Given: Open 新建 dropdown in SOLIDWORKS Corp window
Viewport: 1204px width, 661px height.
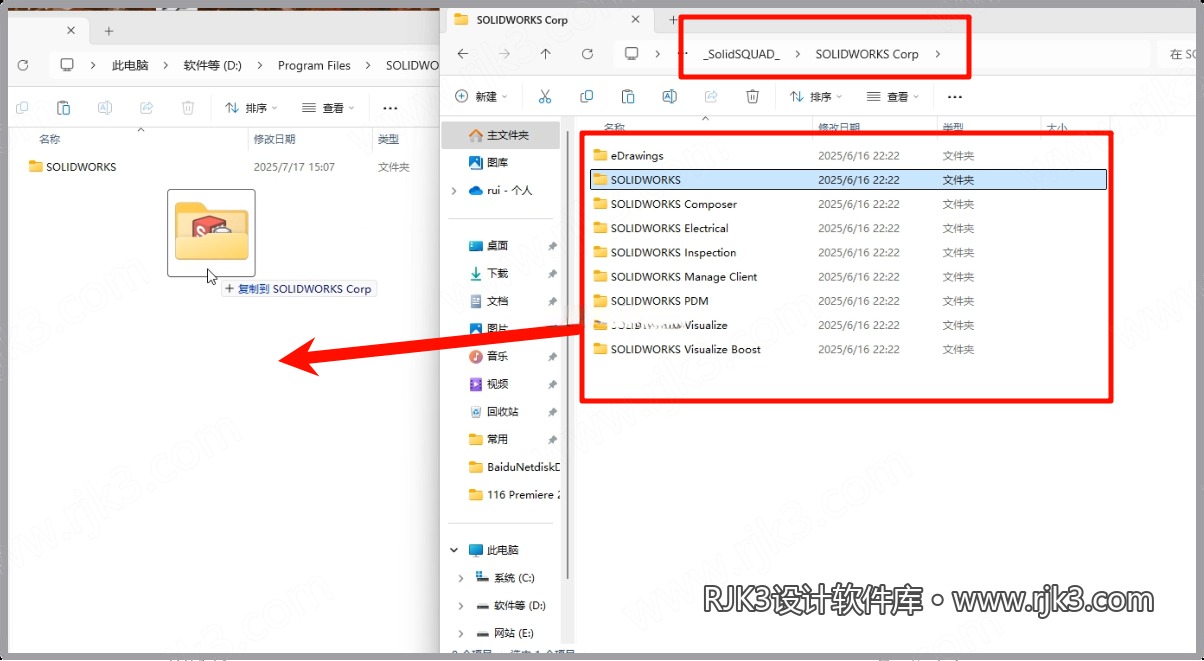Looking at the screenshot, I should click(481, 97).
